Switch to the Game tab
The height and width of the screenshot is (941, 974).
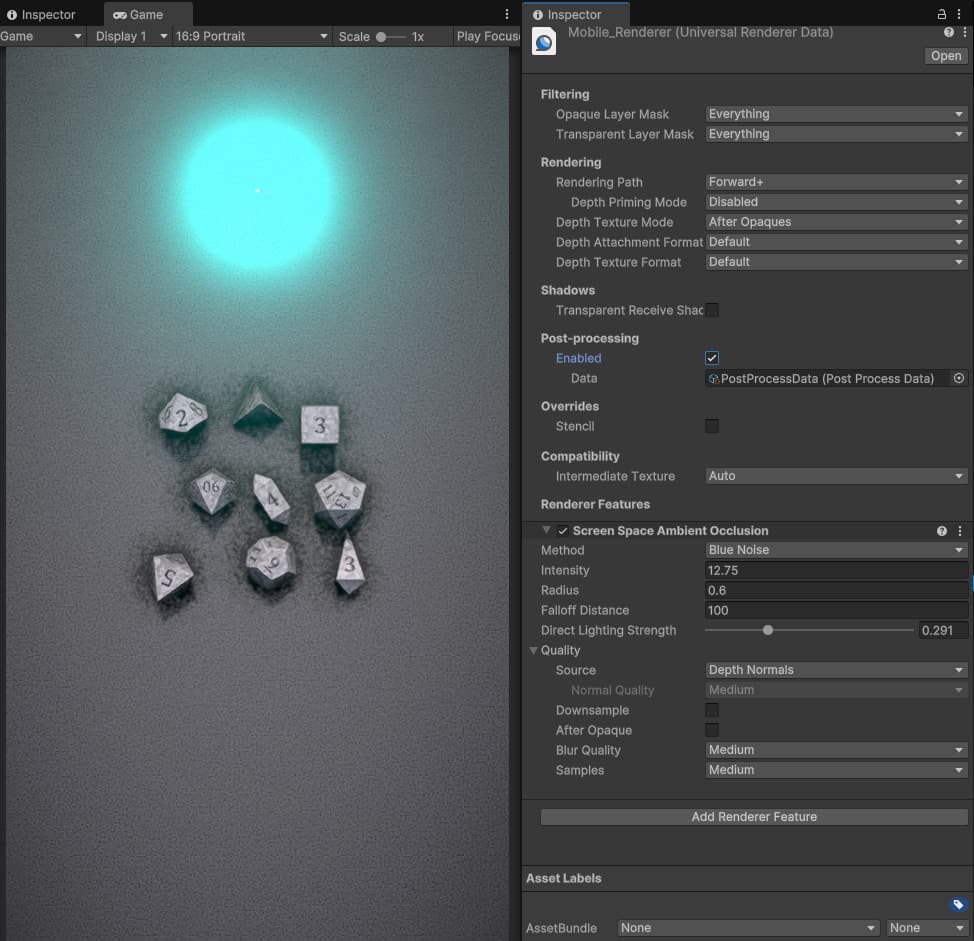coord(147,14)
